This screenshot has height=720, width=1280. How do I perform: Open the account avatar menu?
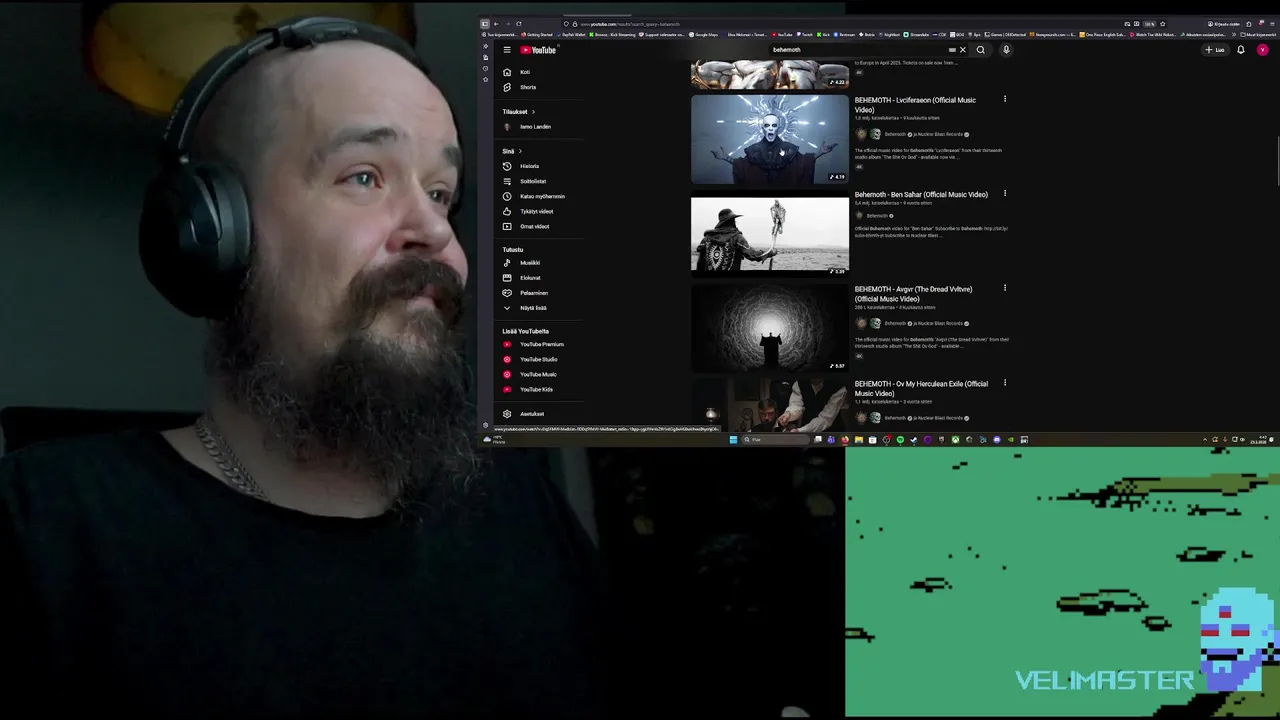click(x=1263, y=50)
